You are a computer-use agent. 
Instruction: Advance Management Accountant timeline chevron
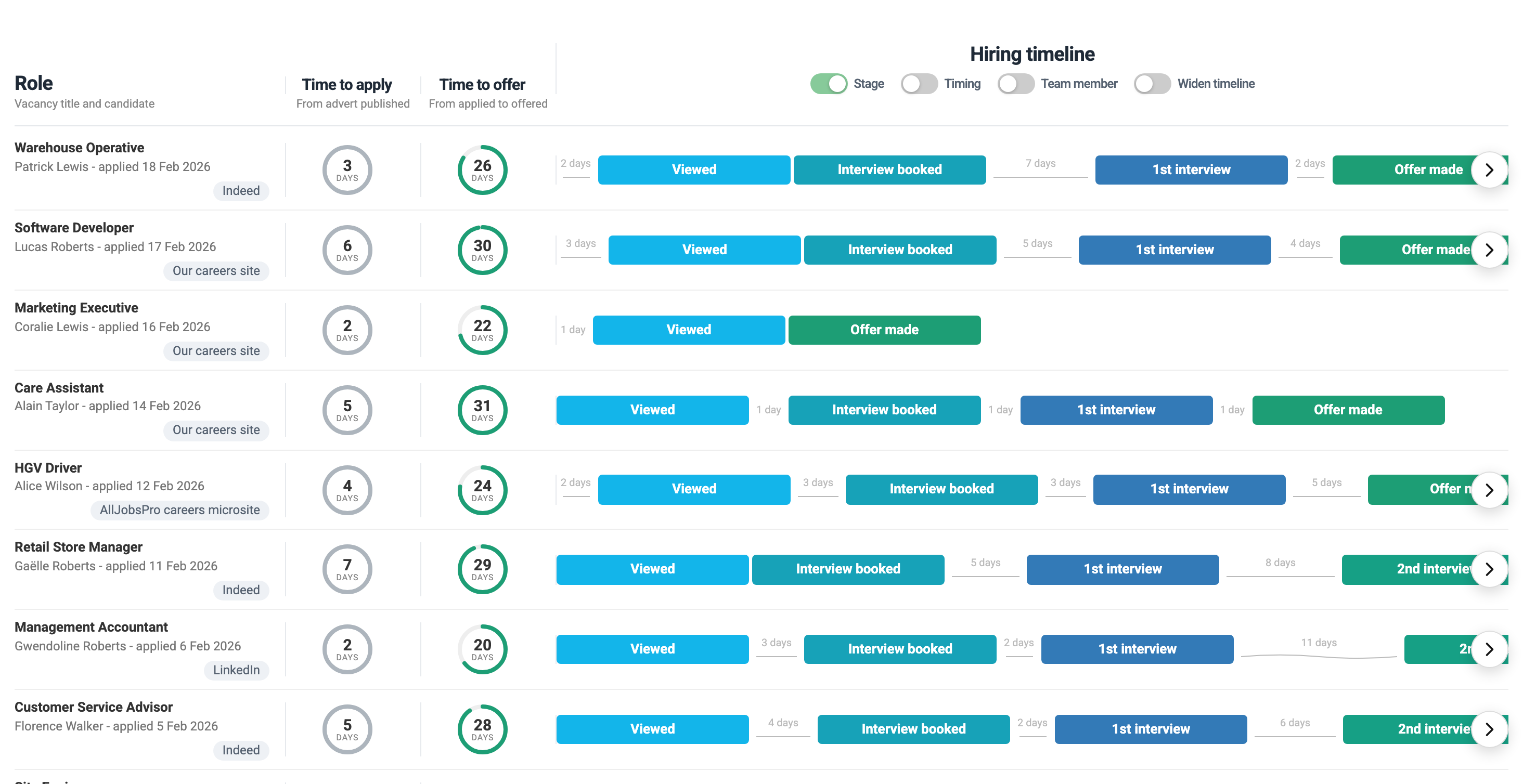click(x=1489, y=649)
